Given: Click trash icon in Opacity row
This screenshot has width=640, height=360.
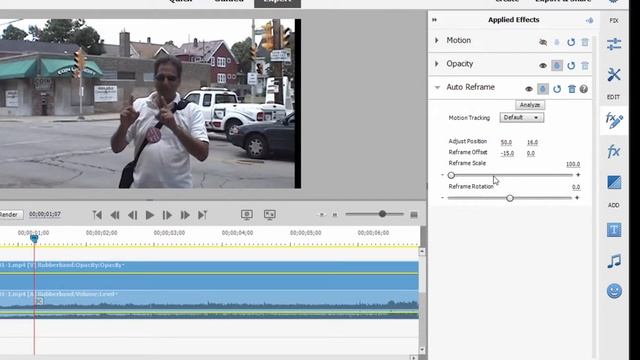Looking at the screenshot, I should pyautogui.click(x=585, y=65).
